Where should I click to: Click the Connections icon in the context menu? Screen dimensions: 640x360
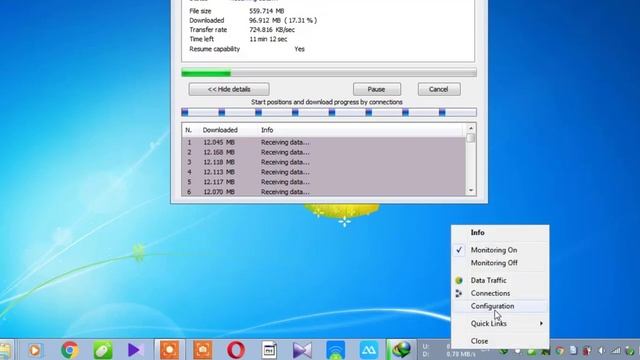(459, 293)
